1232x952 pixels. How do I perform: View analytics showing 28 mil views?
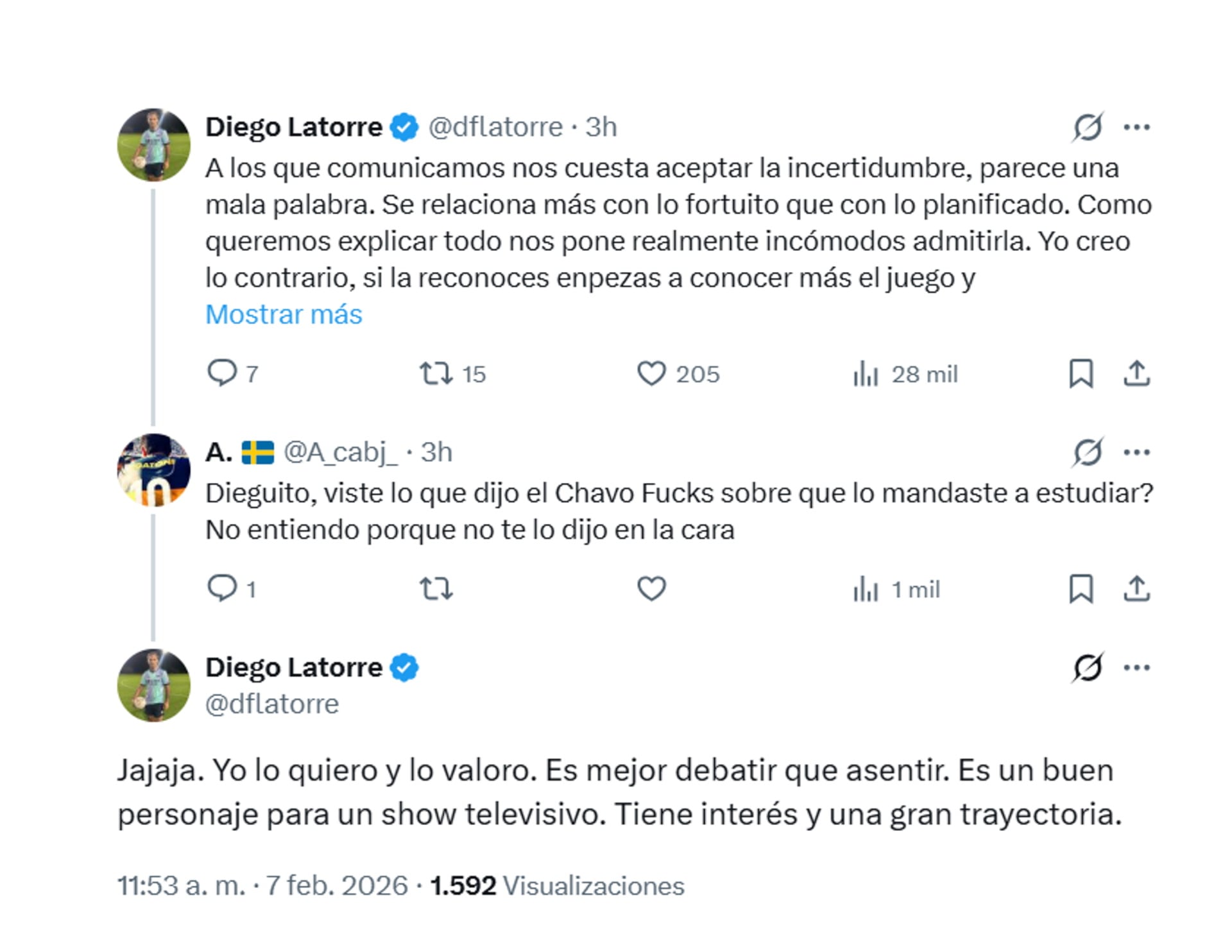point(866,373)
